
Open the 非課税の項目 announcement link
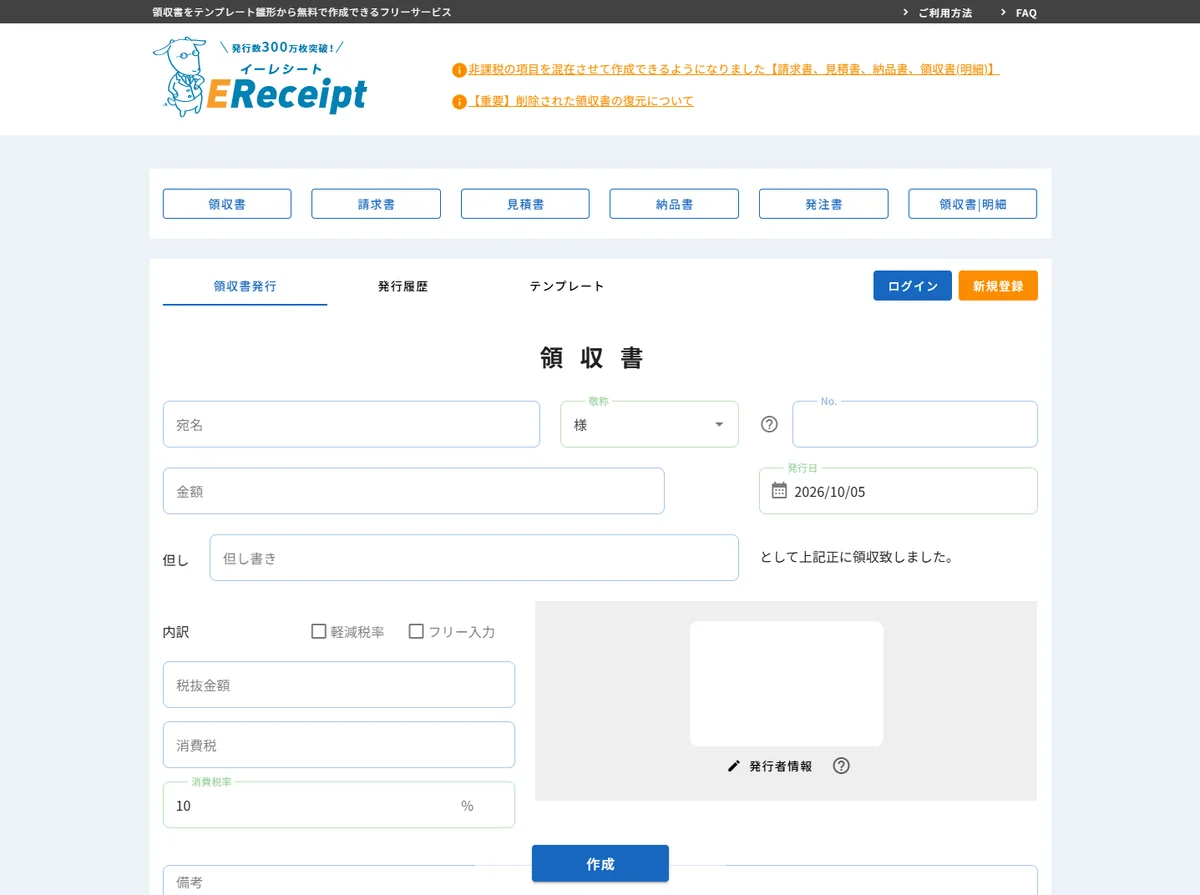tap(734, 70)
